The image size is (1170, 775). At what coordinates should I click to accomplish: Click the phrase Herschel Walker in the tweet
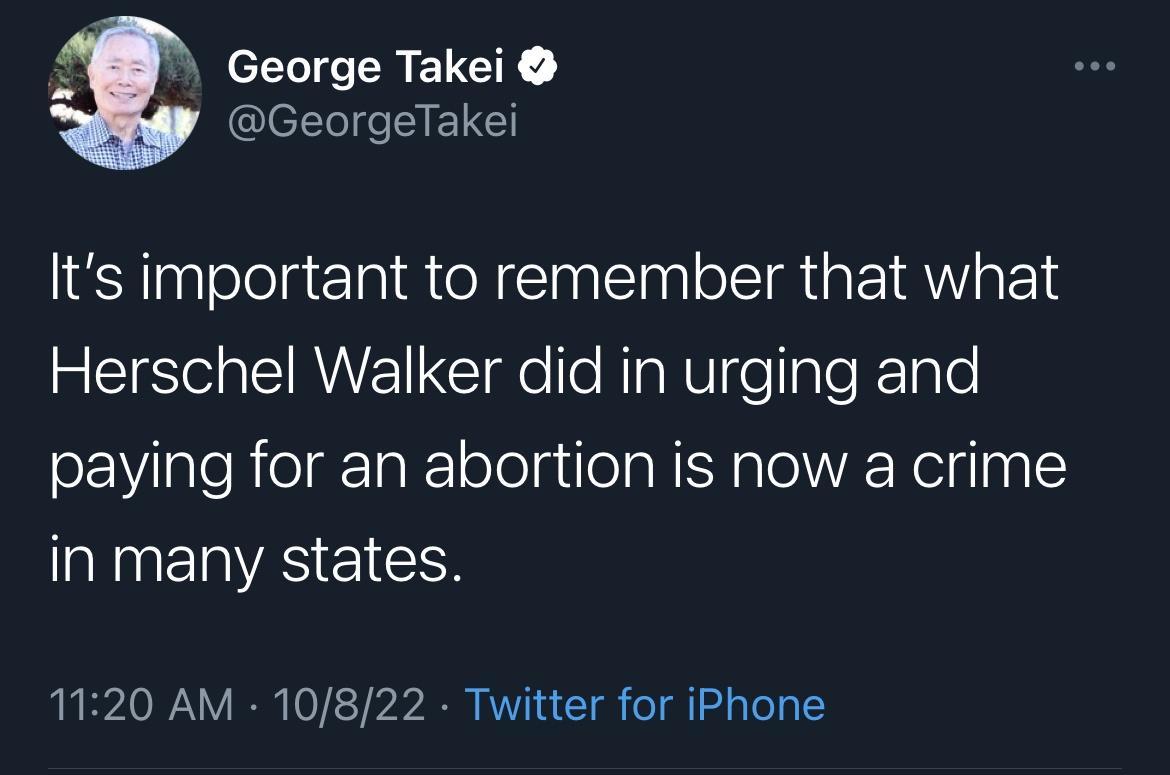point(275,374)
